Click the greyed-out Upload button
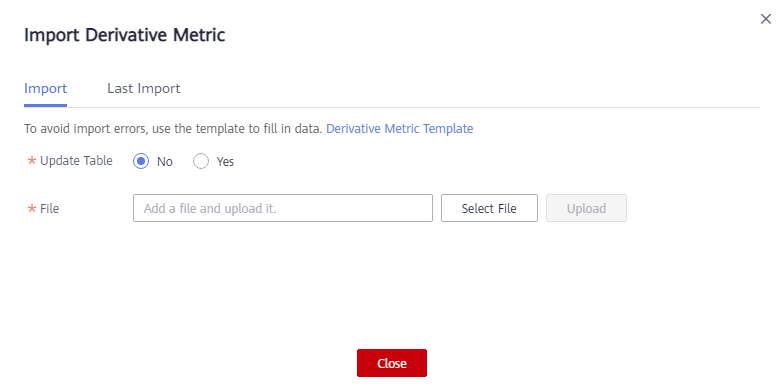This screenshot has width=781, height=385. (x=586, y=208)
